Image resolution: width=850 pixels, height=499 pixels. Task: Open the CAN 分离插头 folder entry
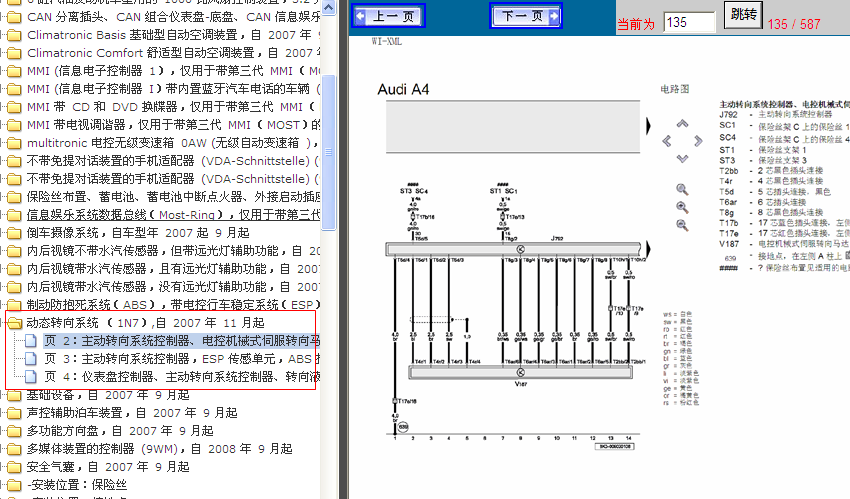coord(173,17)
